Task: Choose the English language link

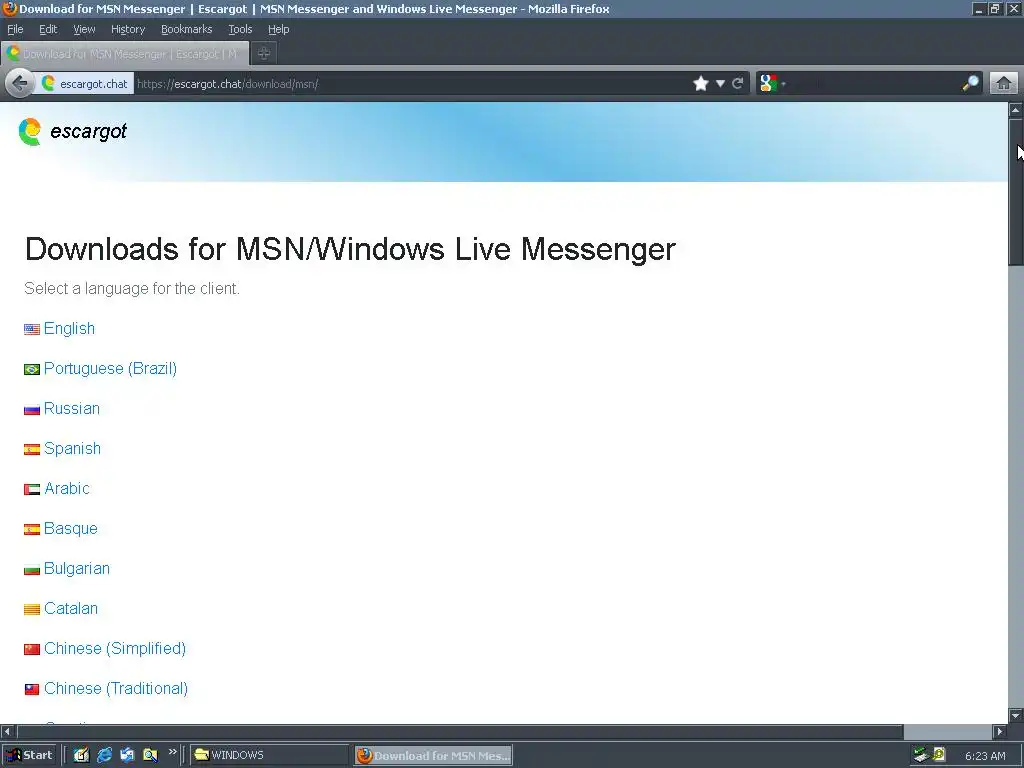Action: pos(69,328)
